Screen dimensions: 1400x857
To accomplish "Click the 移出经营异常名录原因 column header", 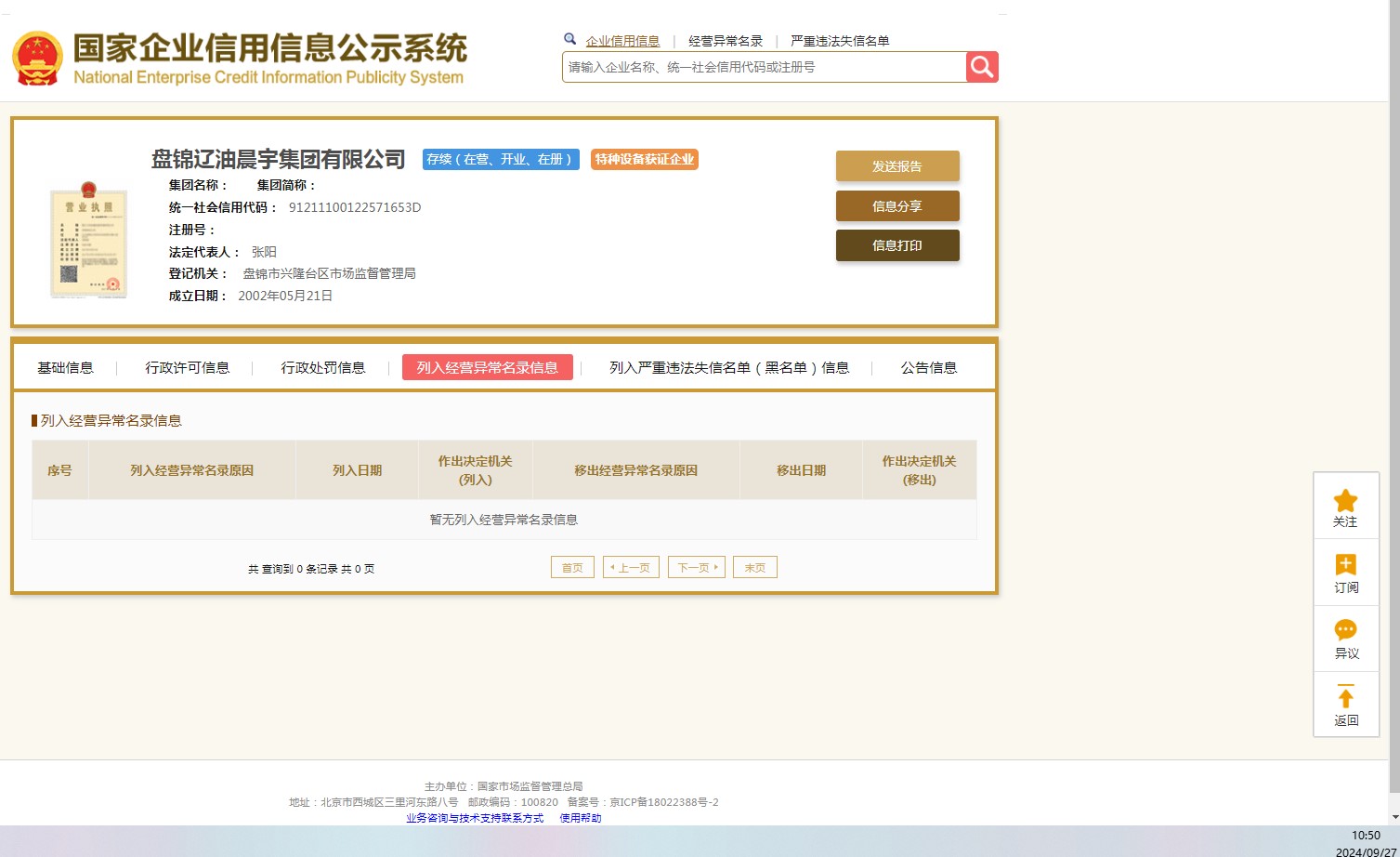I will pyautogui.click(x=636, y=470).
